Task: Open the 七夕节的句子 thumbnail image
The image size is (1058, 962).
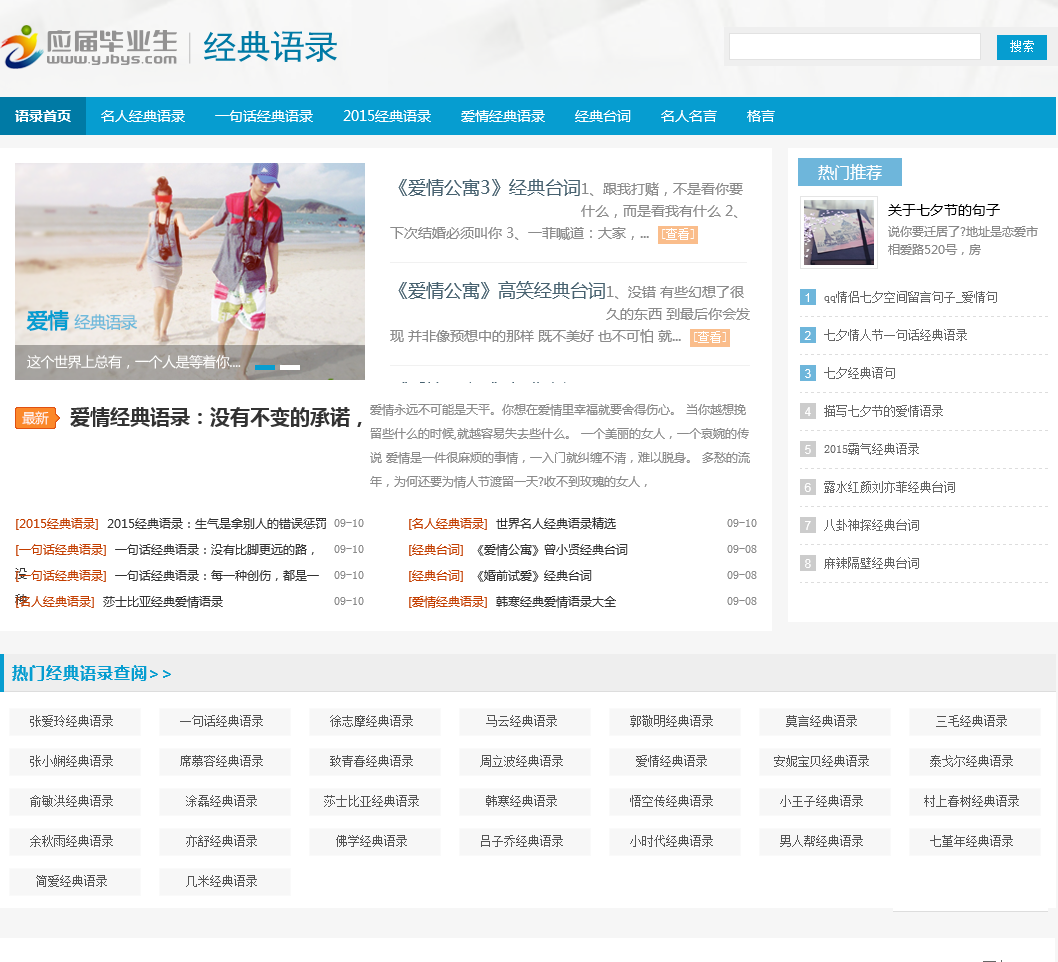Action: coord(839,232)
